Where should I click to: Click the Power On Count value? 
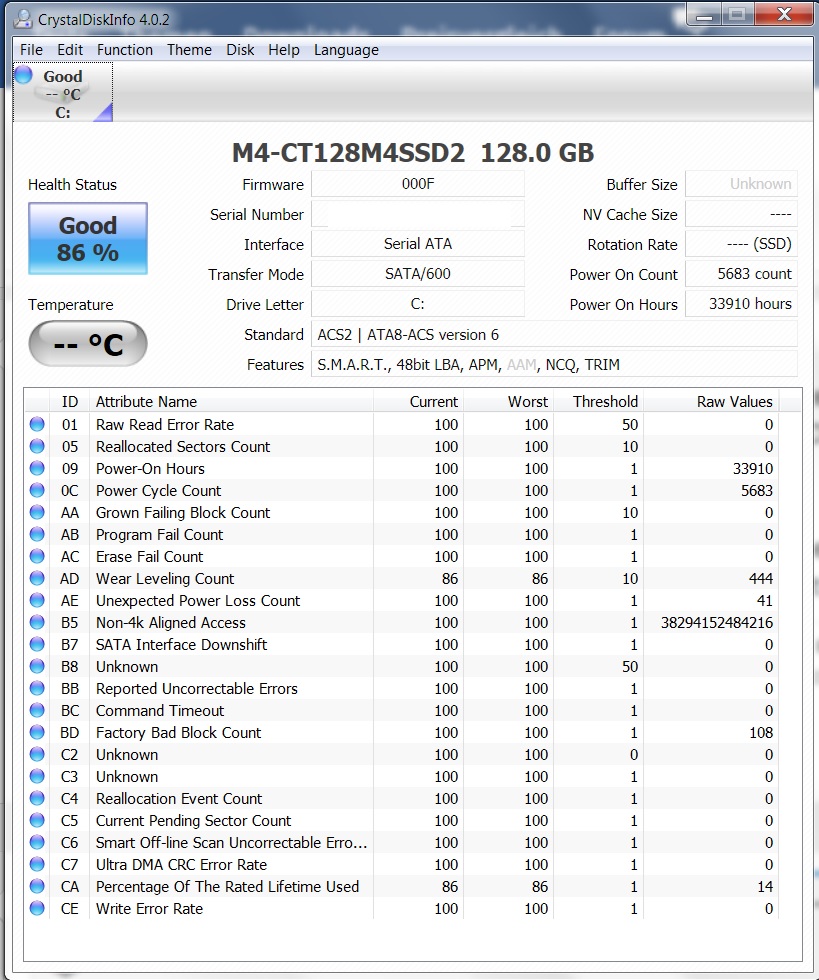(x=741, y=274)
